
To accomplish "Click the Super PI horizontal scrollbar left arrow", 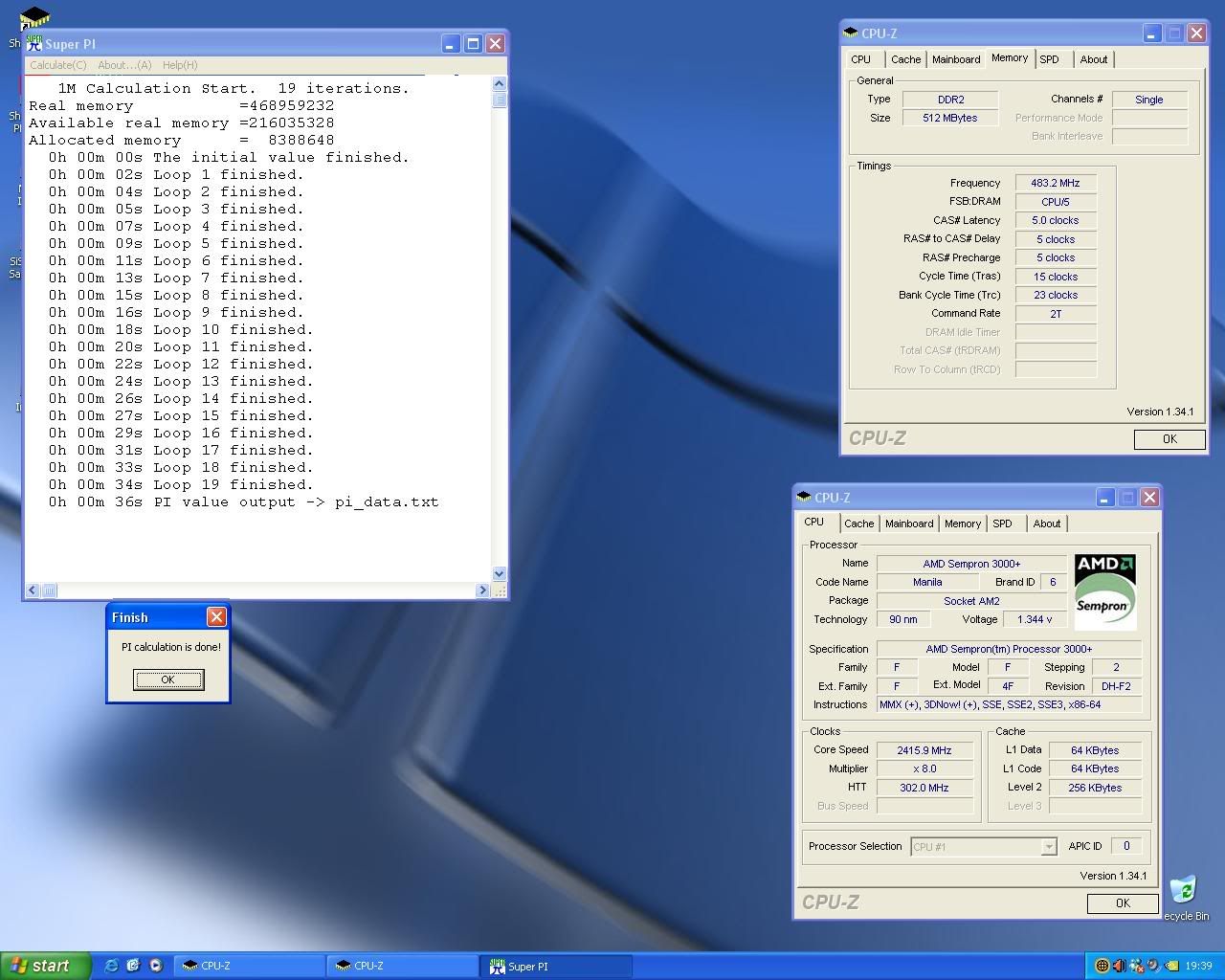I will click(x=33, y=590).
